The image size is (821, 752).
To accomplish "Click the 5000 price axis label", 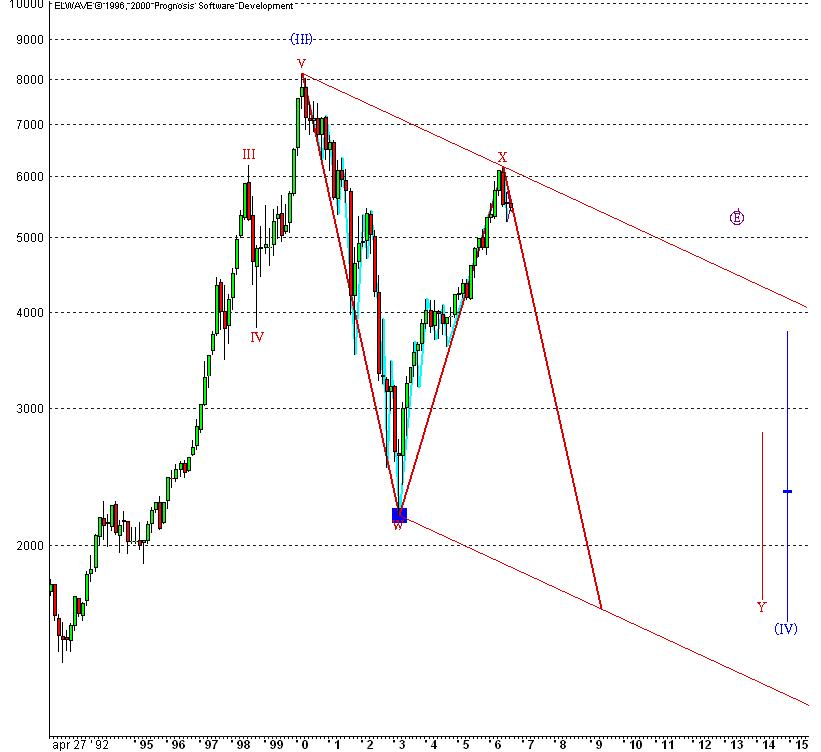I will point(29,238).
